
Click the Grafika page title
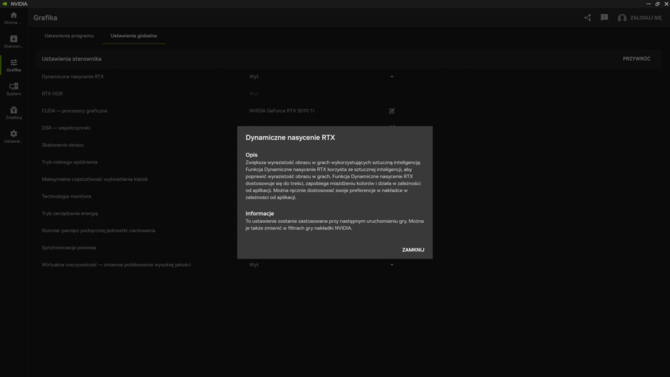45,18
